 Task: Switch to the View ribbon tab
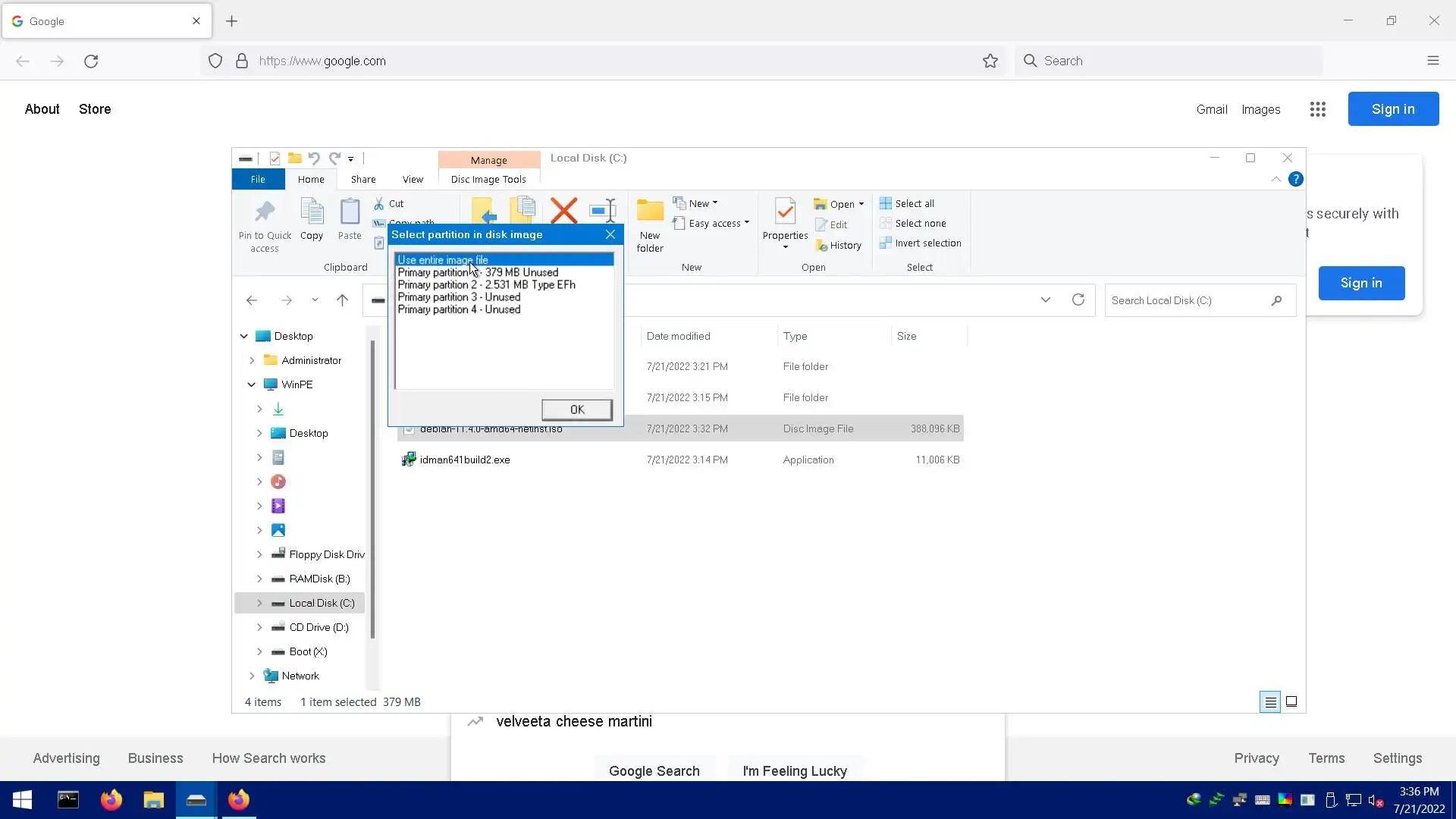pyautogui.click(x=413, y=180)
